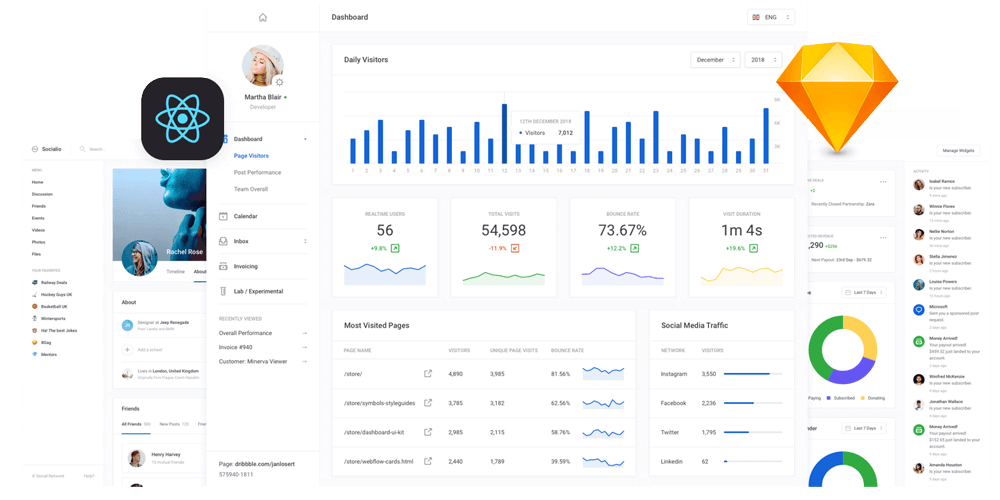Open the ENG language dropdown
1000x500 pixels.
[771, 18]
